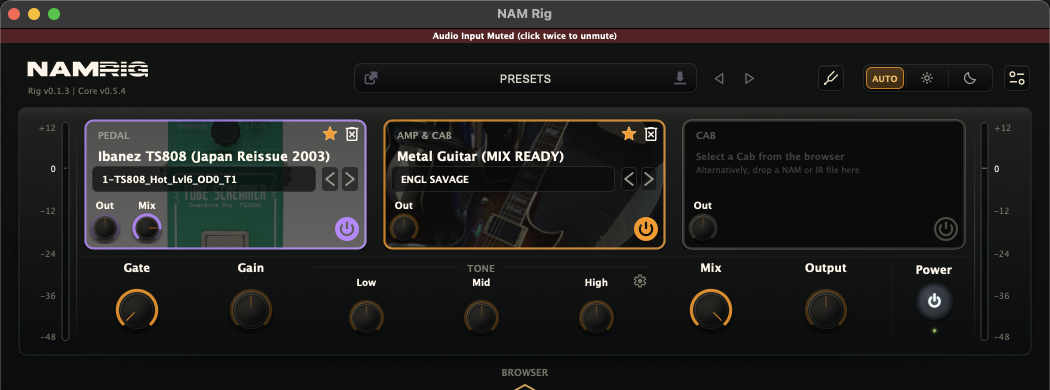Remove the AMP & CAB slot with its trash icon
This screenshot has width=1050, height=390.
(650, 134)
